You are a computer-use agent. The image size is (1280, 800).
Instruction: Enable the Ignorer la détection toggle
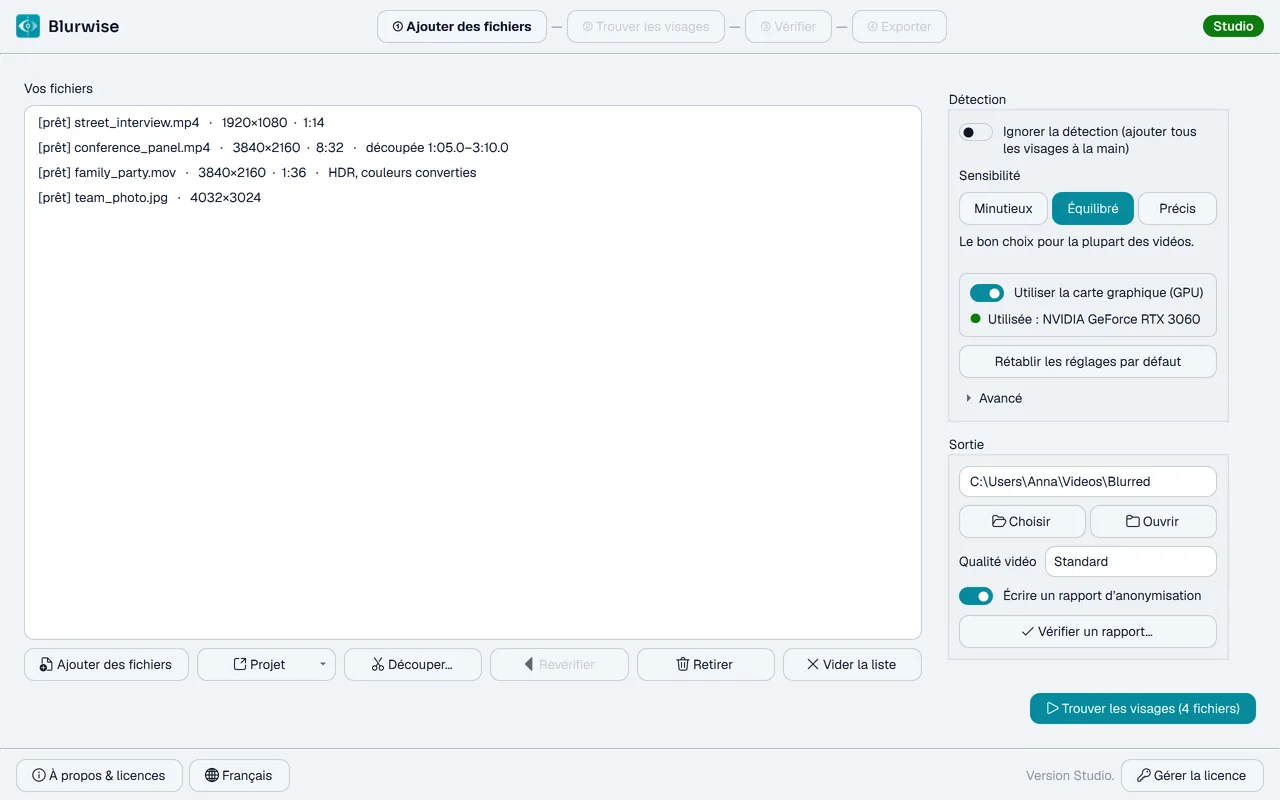[976, 132]
